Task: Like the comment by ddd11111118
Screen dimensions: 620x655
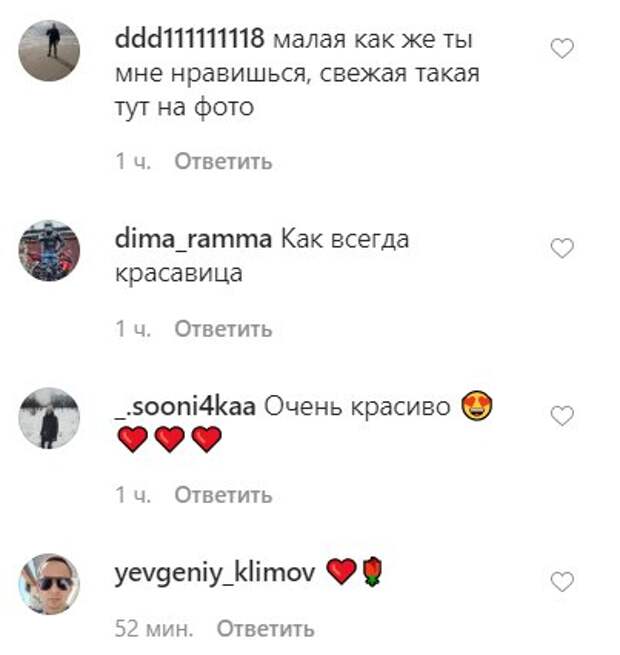Action: coord(562,48)
